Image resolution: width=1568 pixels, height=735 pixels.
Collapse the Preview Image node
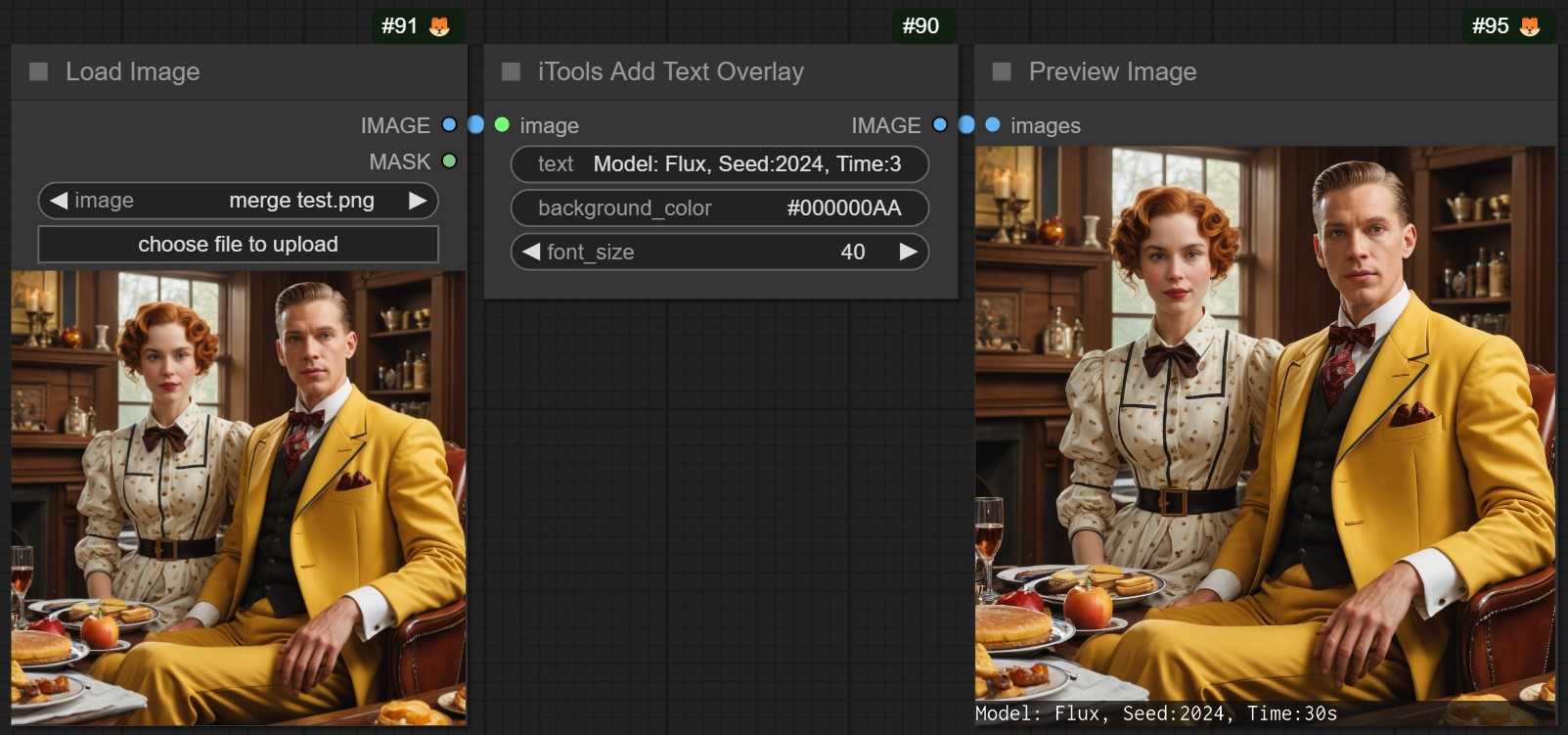pyautogui.click(x=1002, y=71)
